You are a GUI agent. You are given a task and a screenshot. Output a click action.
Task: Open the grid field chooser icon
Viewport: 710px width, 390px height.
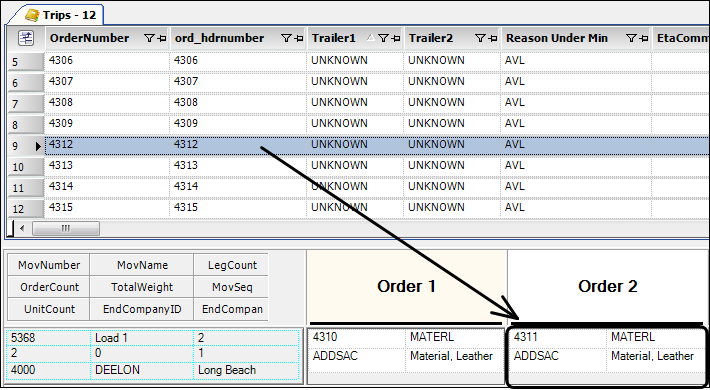coord(26,39)
